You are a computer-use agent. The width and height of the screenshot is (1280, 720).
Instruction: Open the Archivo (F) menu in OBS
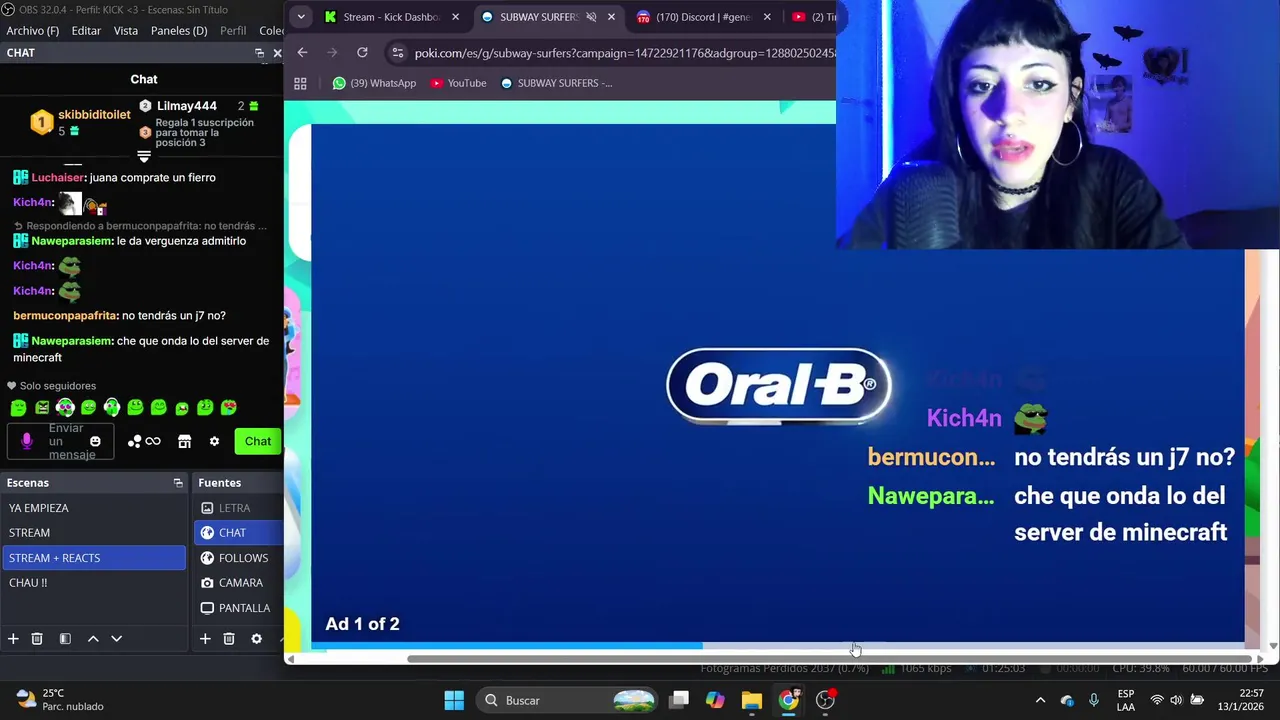[x=33, y=31]
